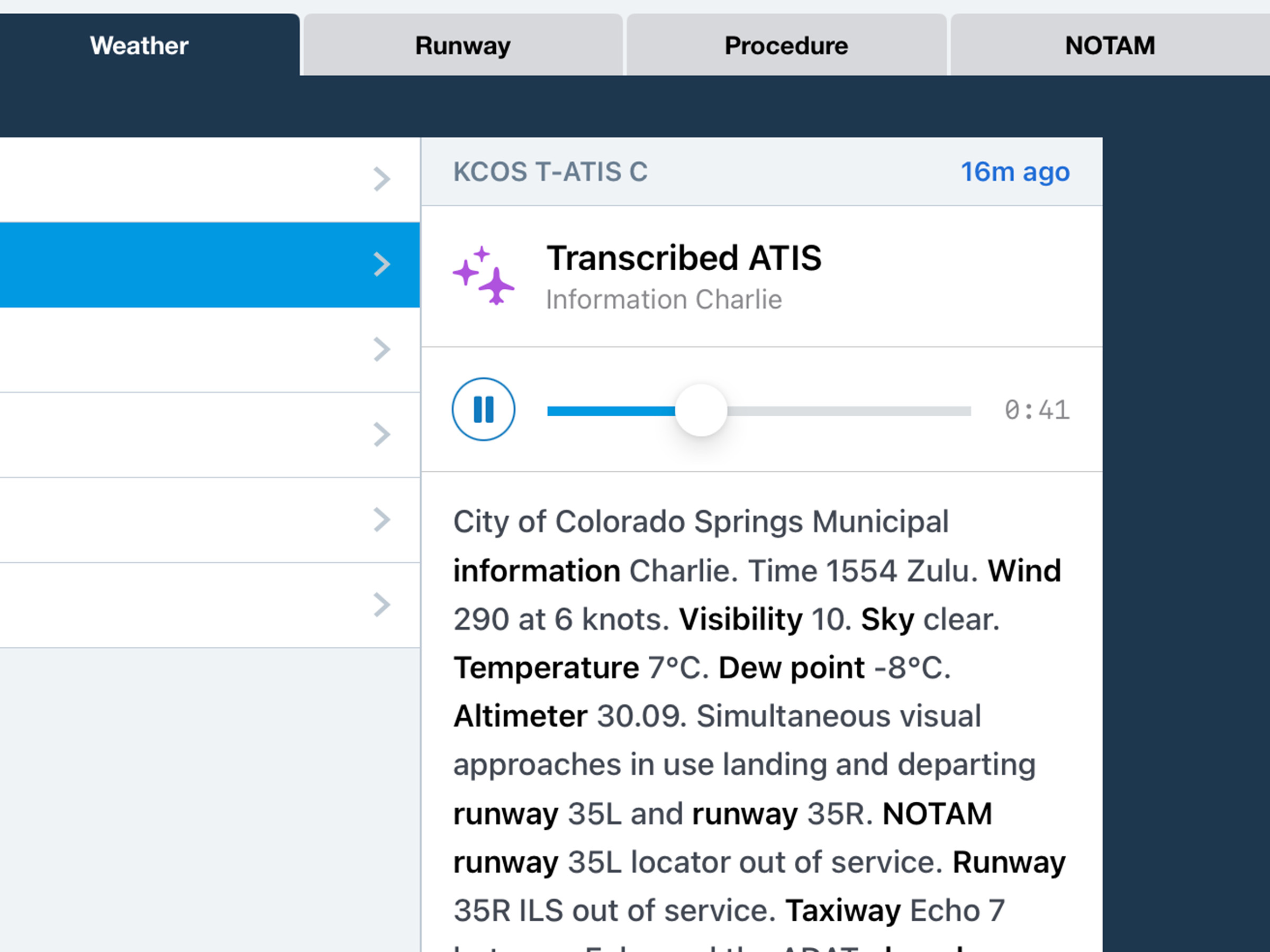Image resolution: width=1270 pixels, height=952 pixels.
Task: Click the chevron on the highlighted blue row
Action: pyautogui.click(x=382, y=264)
